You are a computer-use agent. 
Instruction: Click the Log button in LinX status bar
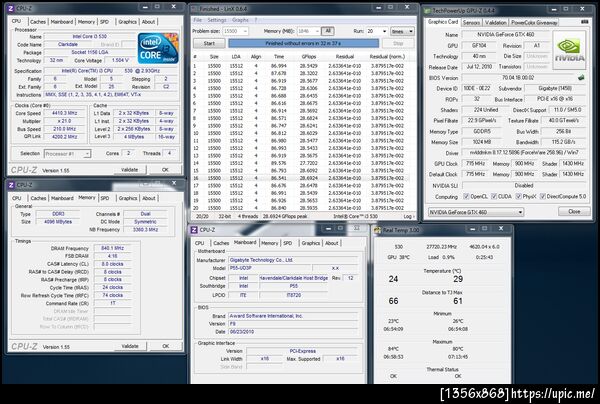pos(408,217)
